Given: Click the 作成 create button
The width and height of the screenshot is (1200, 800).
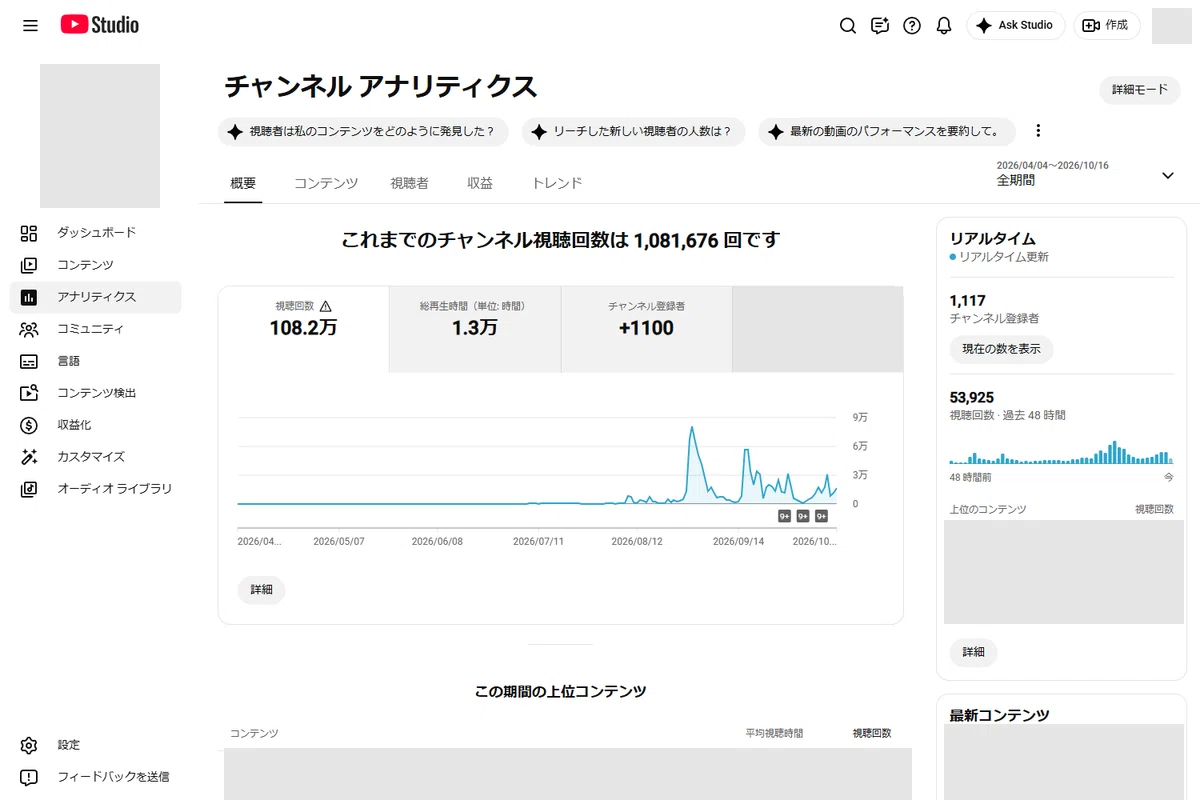Looking at the screenshot, I should 1107,26.
